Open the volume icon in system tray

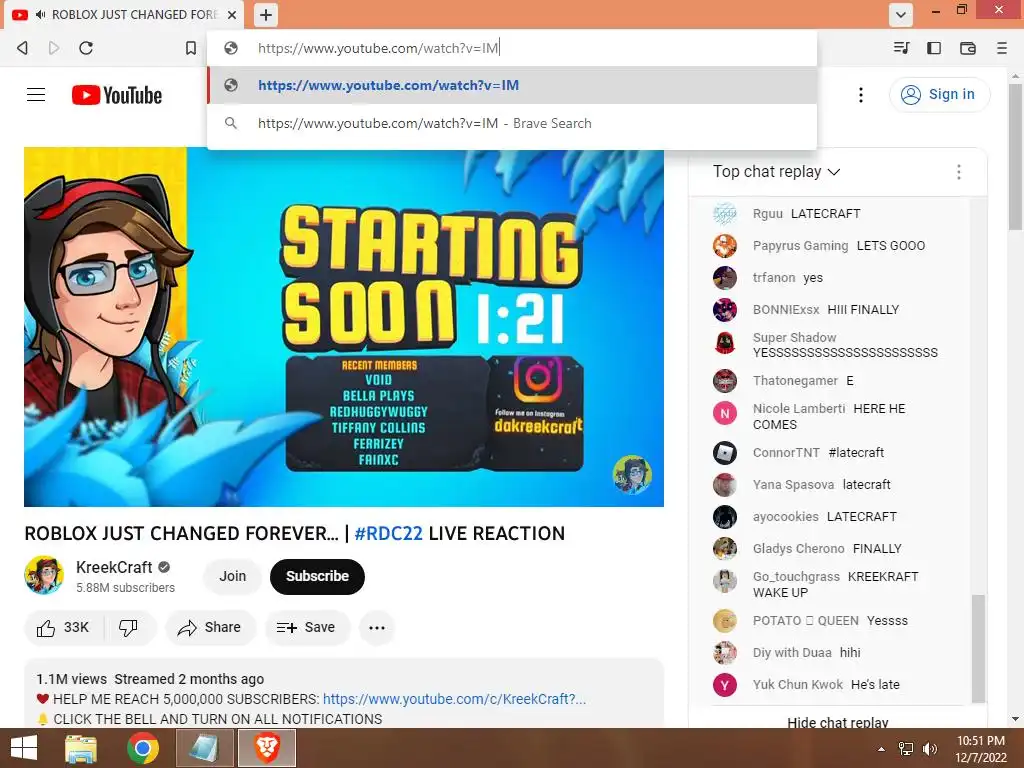(929, 749)
